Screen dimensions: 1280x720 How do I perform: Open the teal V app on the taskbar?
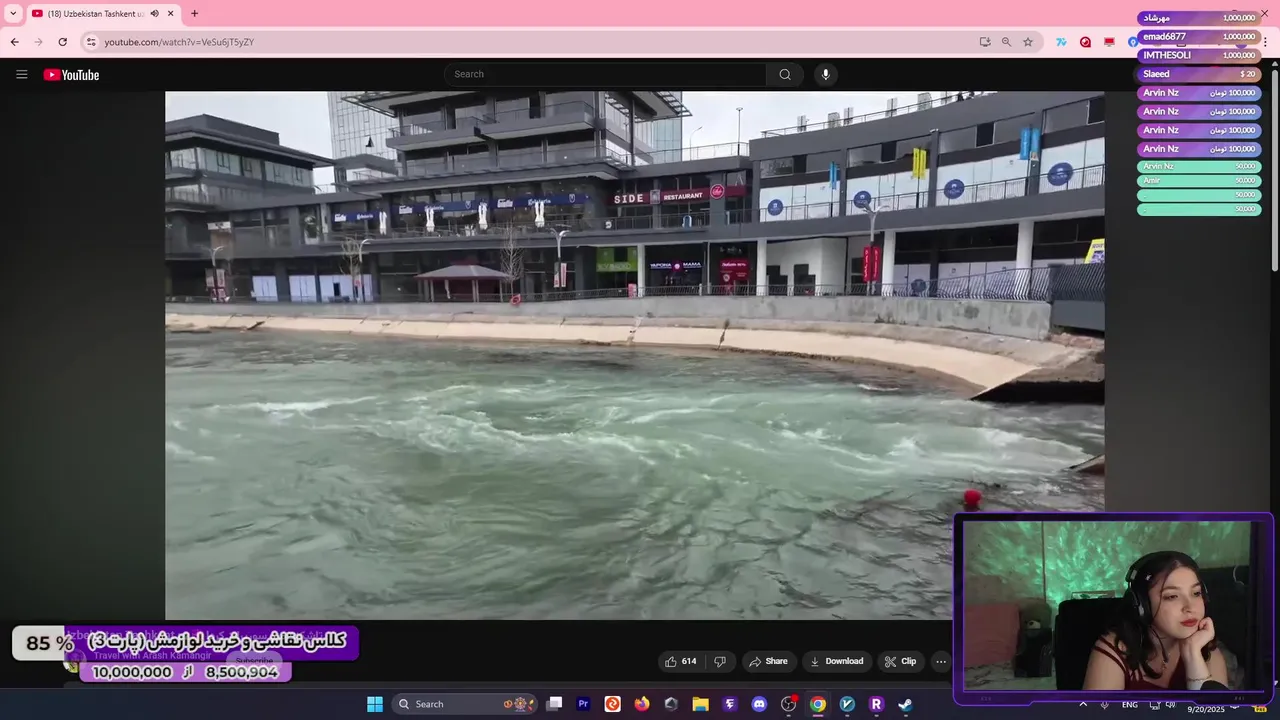coord(847,704)
